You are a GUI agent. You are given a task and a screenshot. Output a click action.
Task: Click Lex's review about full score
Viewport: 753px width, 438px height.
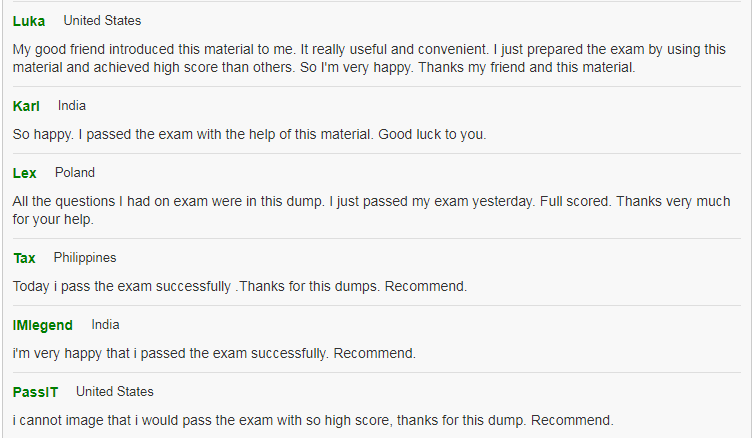click(x=371, y=210)
